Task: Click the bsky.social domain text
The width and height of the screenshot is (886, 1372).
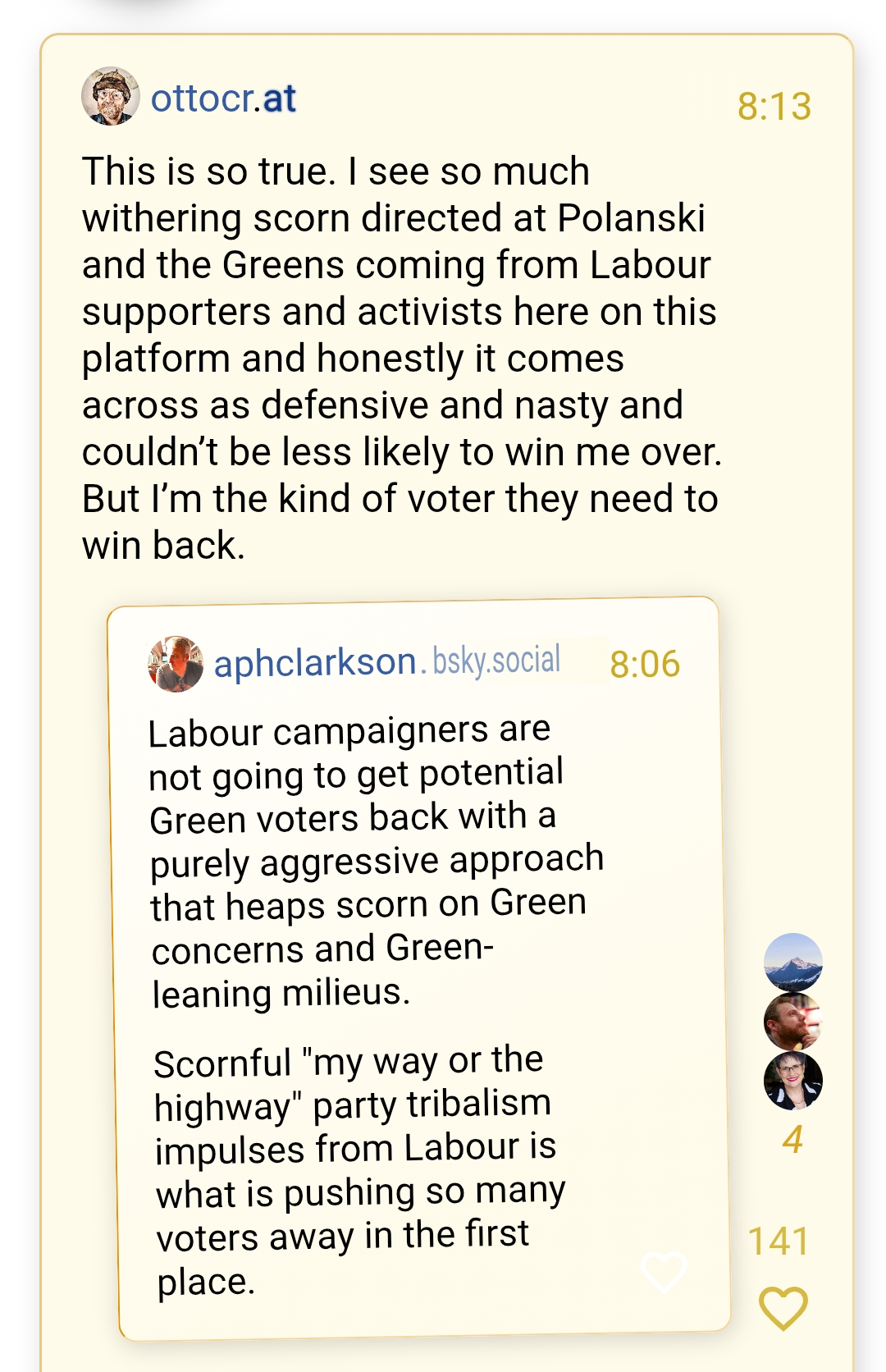Action: pos(496,660)
